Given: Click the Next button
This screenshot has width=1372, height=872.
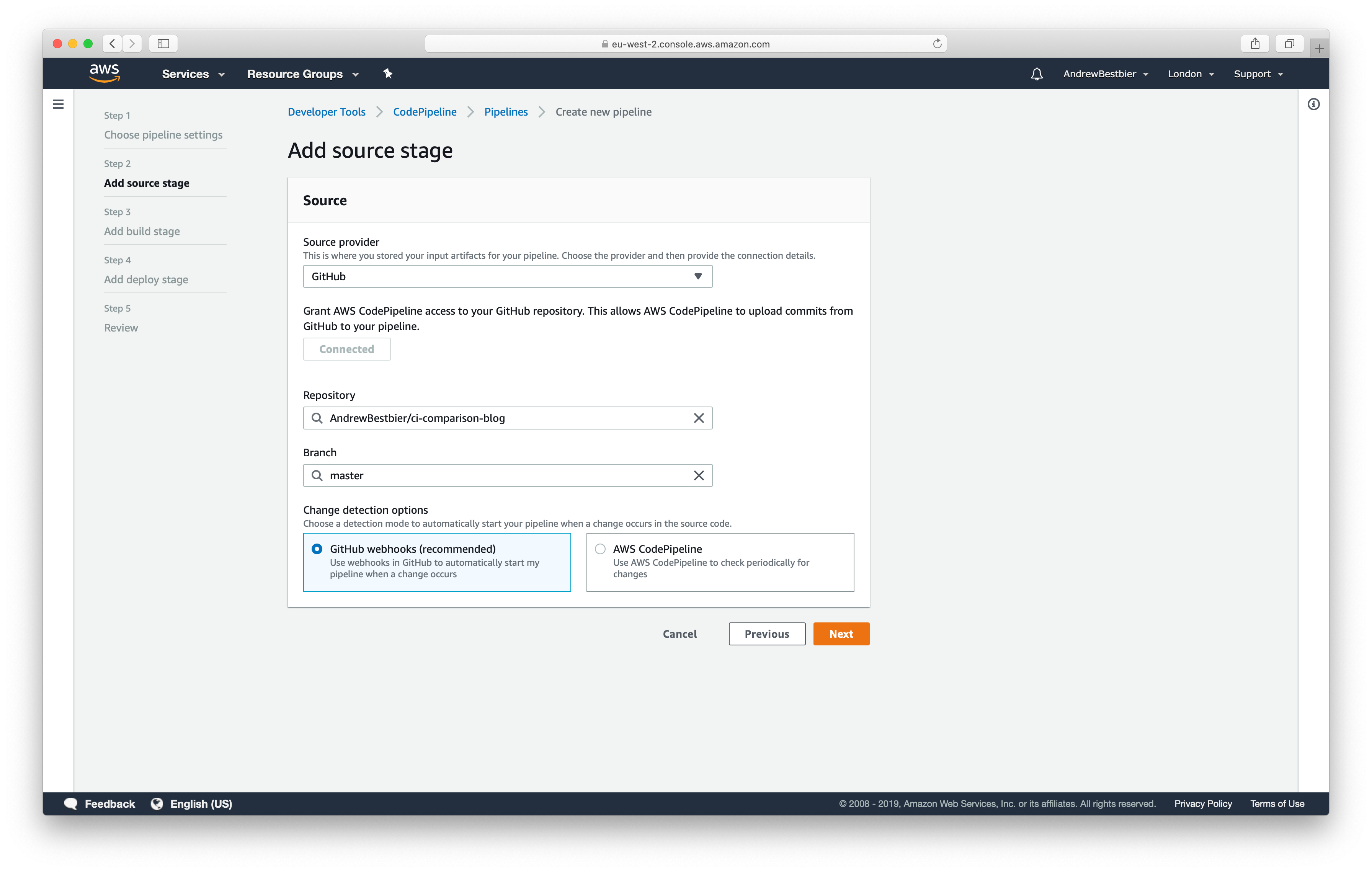Looking at the screenshot, I should tap(841, 634).
